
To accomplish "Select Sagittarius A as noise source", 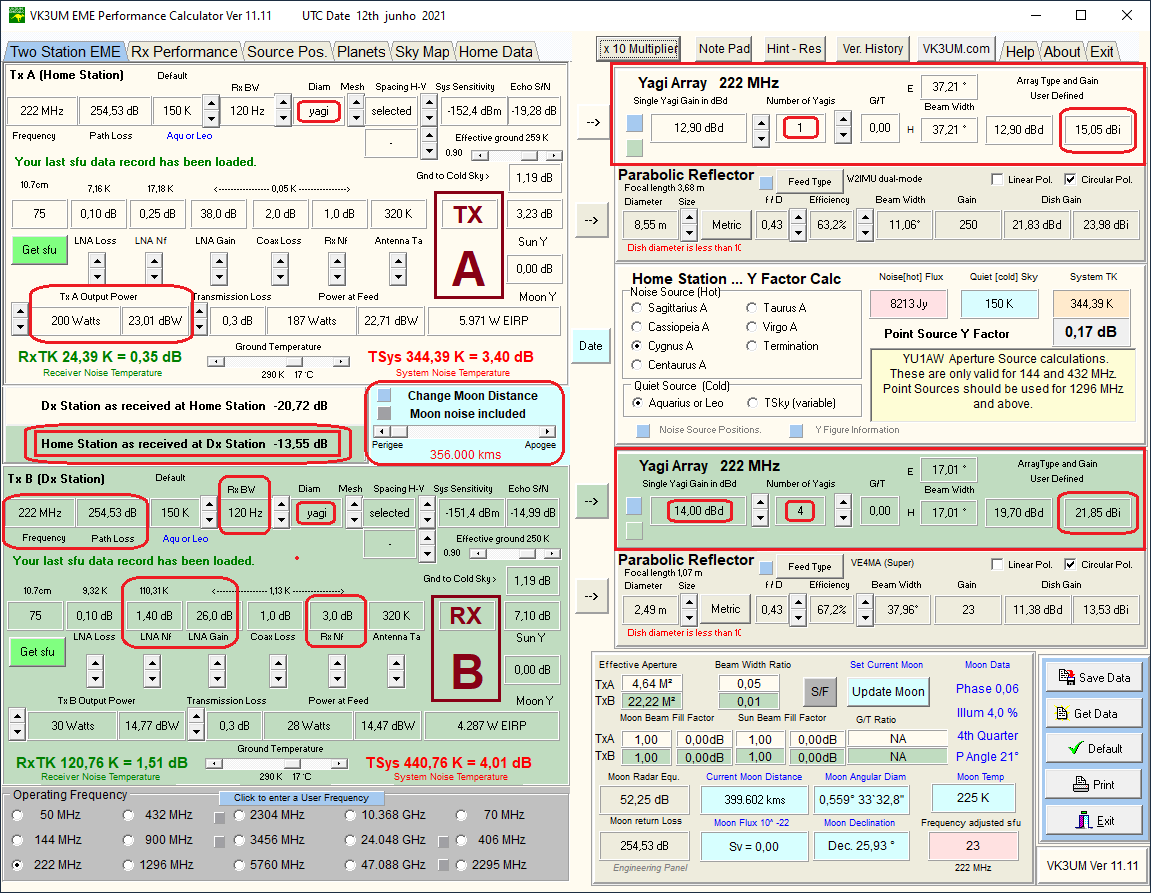I will click(637, 308).
